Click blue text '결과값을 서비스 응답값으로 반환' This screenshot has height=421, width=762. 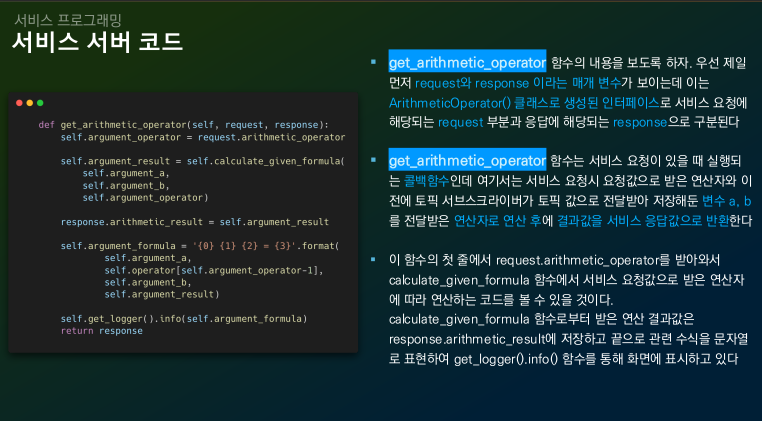point(643,221)
